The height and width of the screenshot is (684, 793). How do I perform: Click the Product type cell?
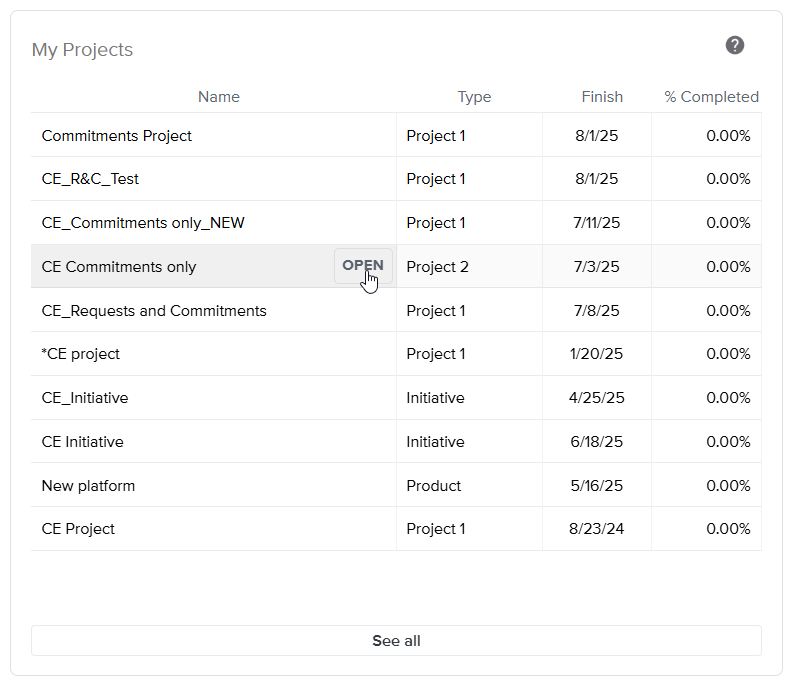coord(434,486)
